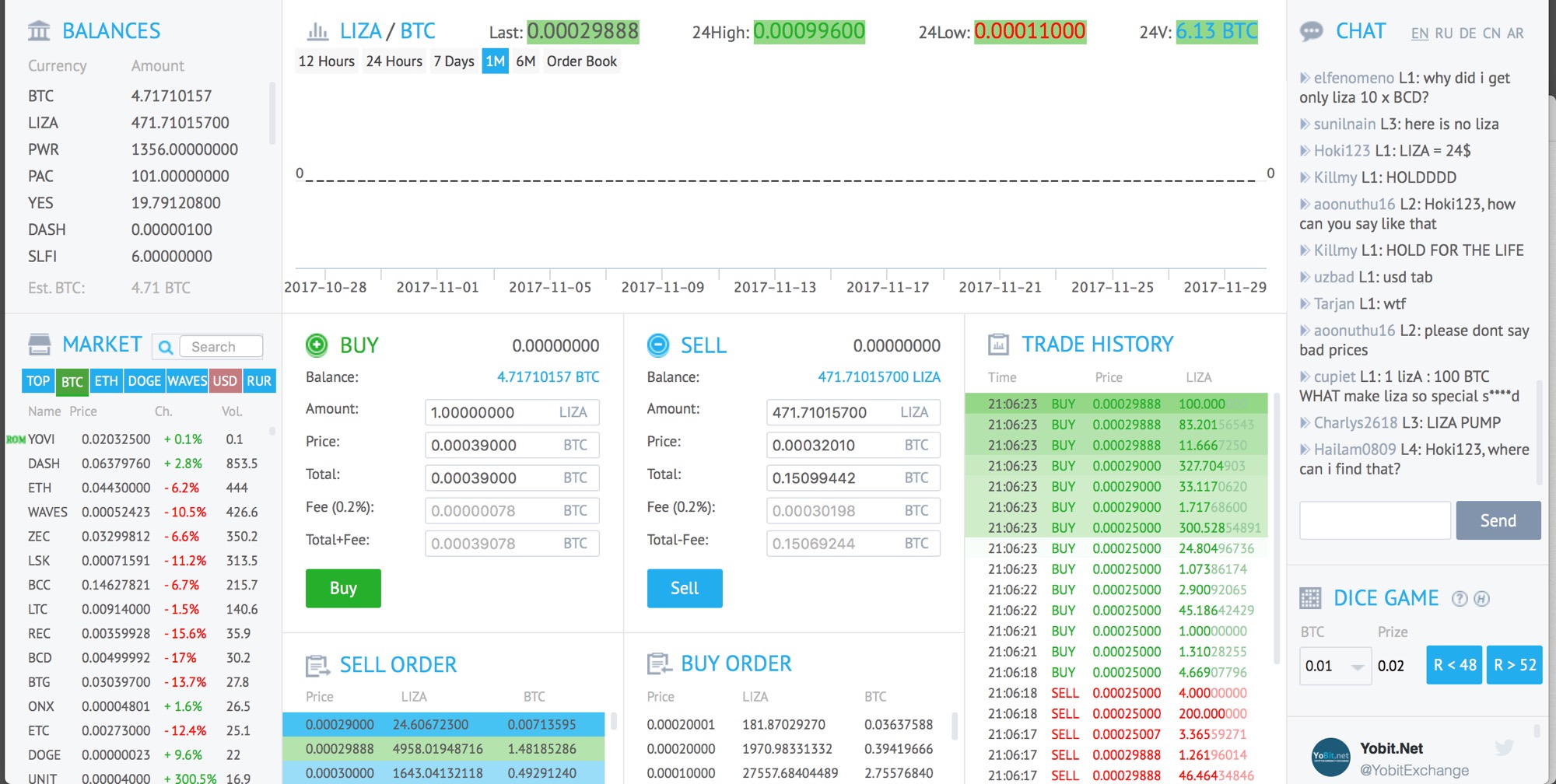Bet on R < 48 in Dice Game
Image resolution: width=1556 pixels, height=784 pixels.
(x=1454, y=665)
